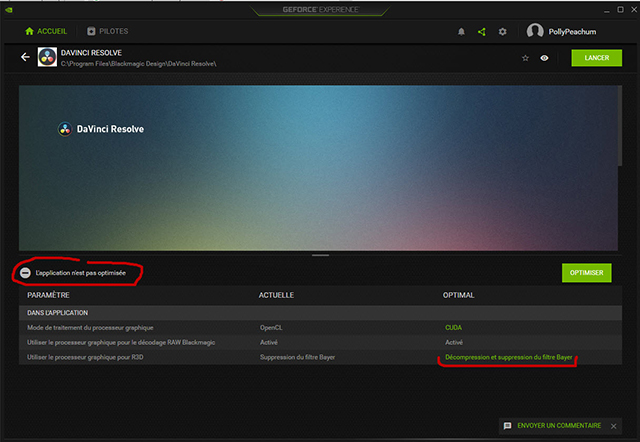This screenshot has width=640, height=442.
Task: Toggle the eye visibility icon
Action: tap(544, 58)
